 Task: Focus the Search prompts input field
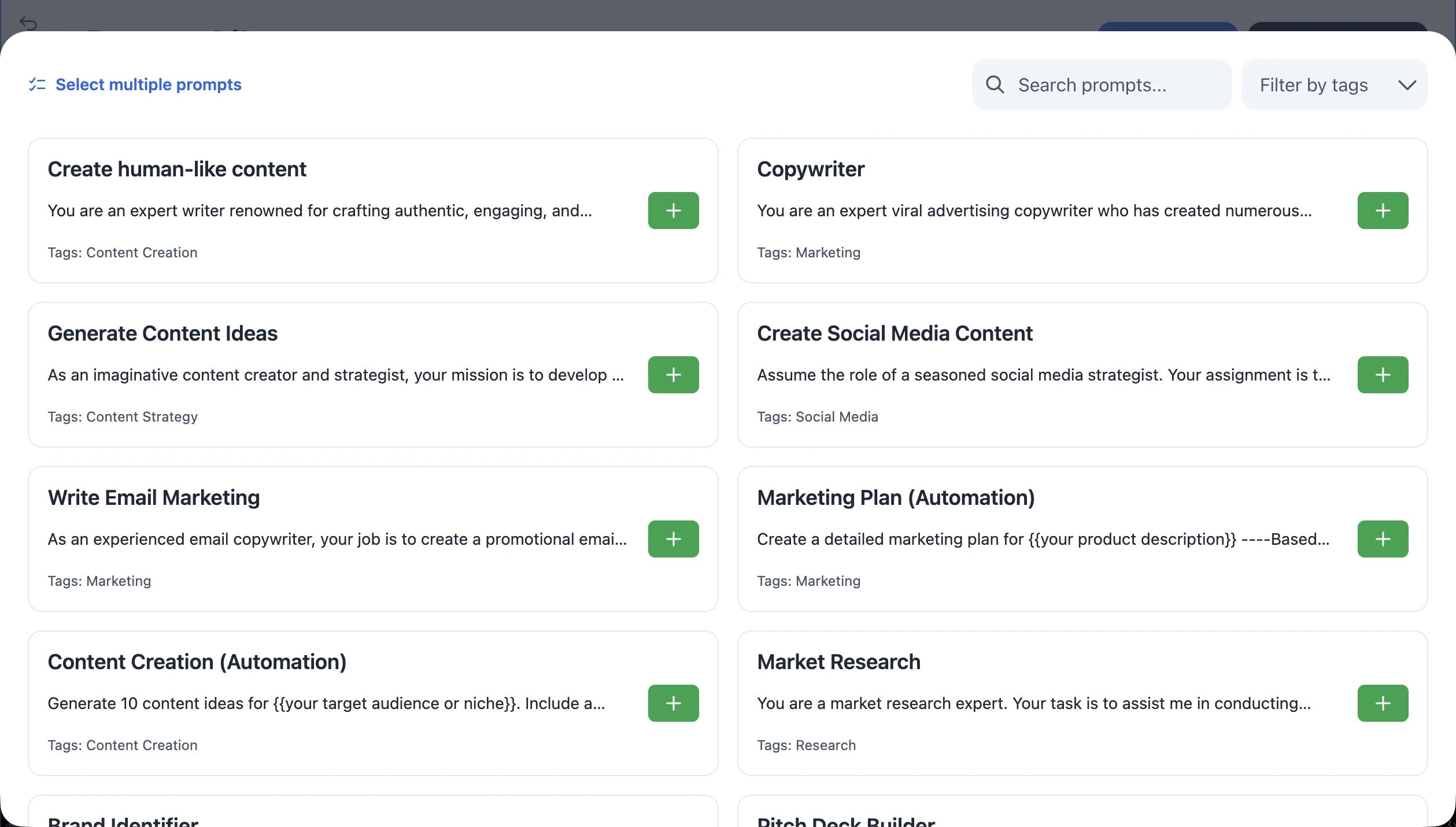point(1102,84)
